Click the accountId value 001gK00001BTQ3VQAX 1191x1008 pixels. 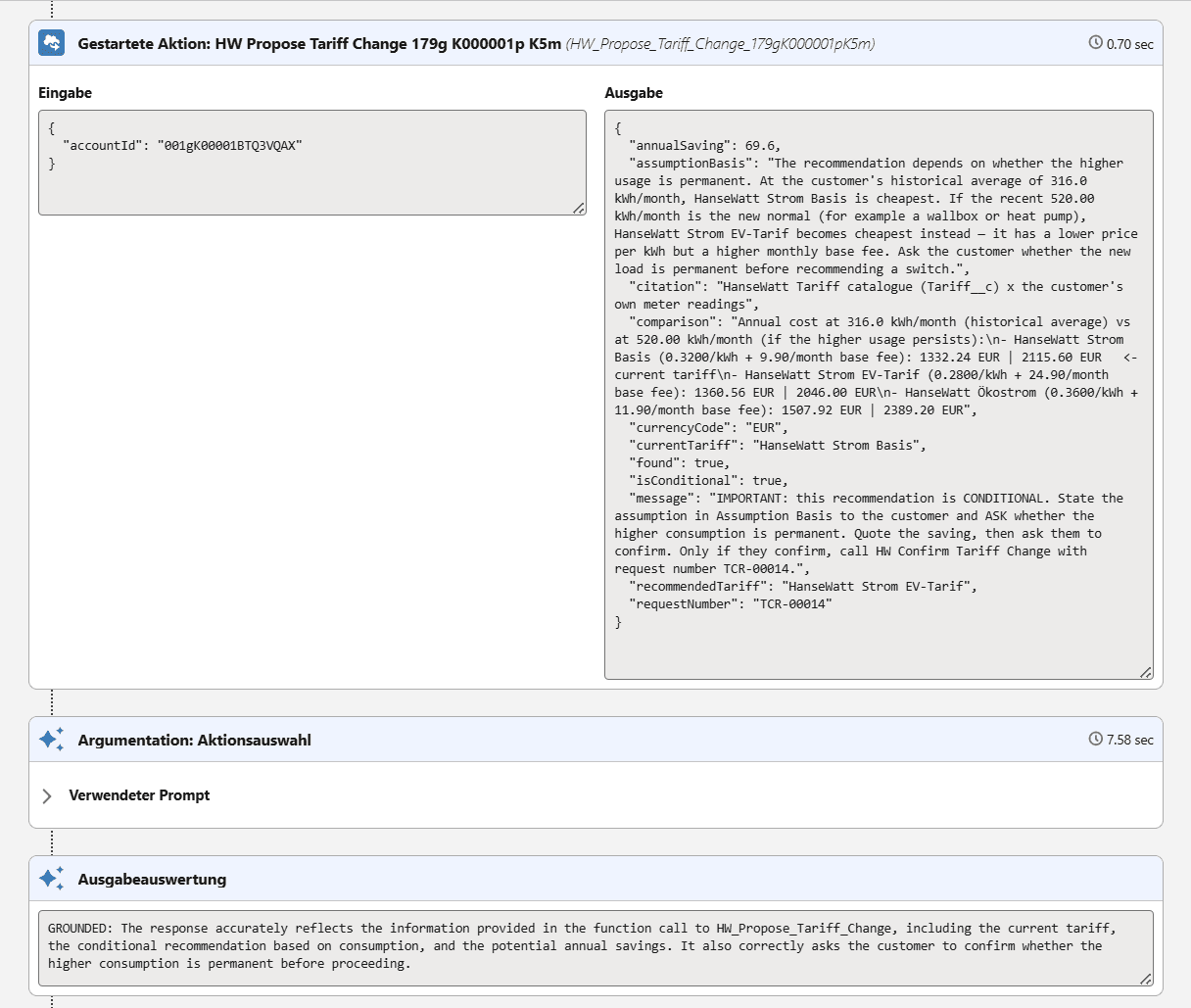(x=229, y=145)
